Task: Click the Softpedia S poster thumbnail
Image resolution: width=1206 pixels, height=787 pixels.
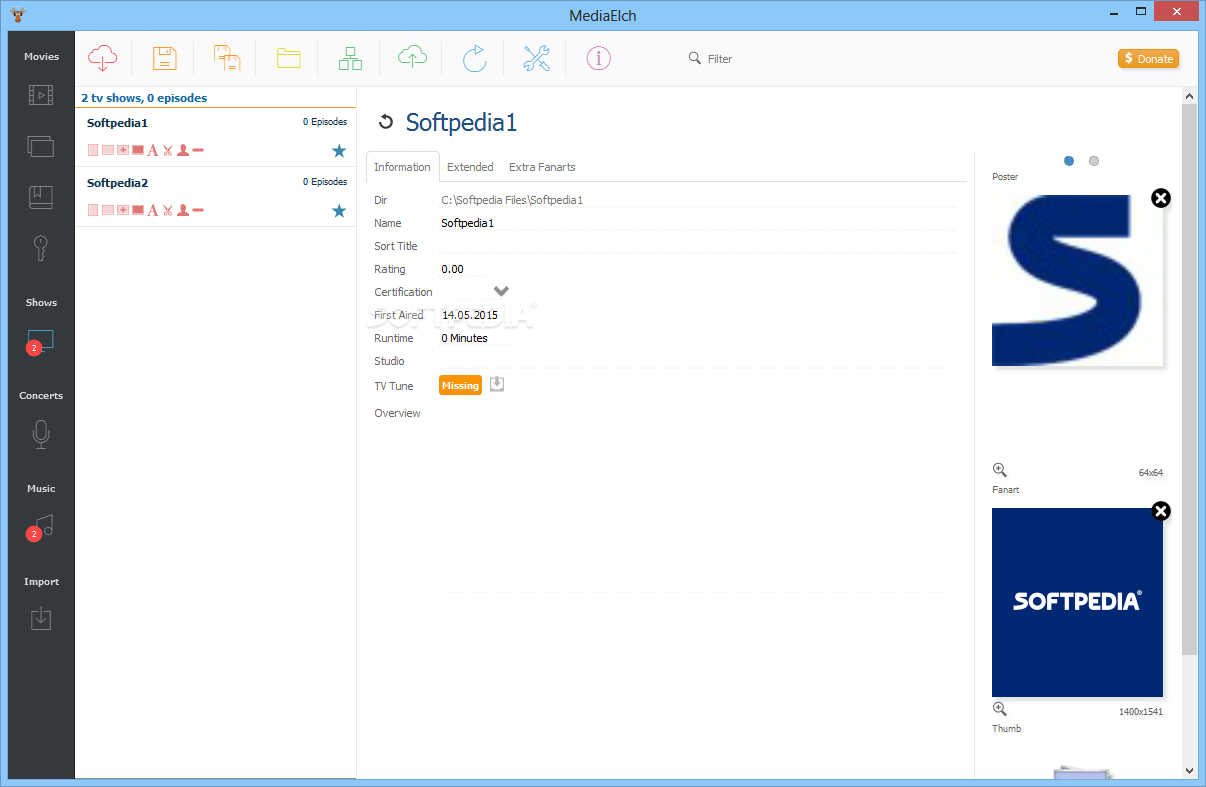Action: (x=1077, y=280)
